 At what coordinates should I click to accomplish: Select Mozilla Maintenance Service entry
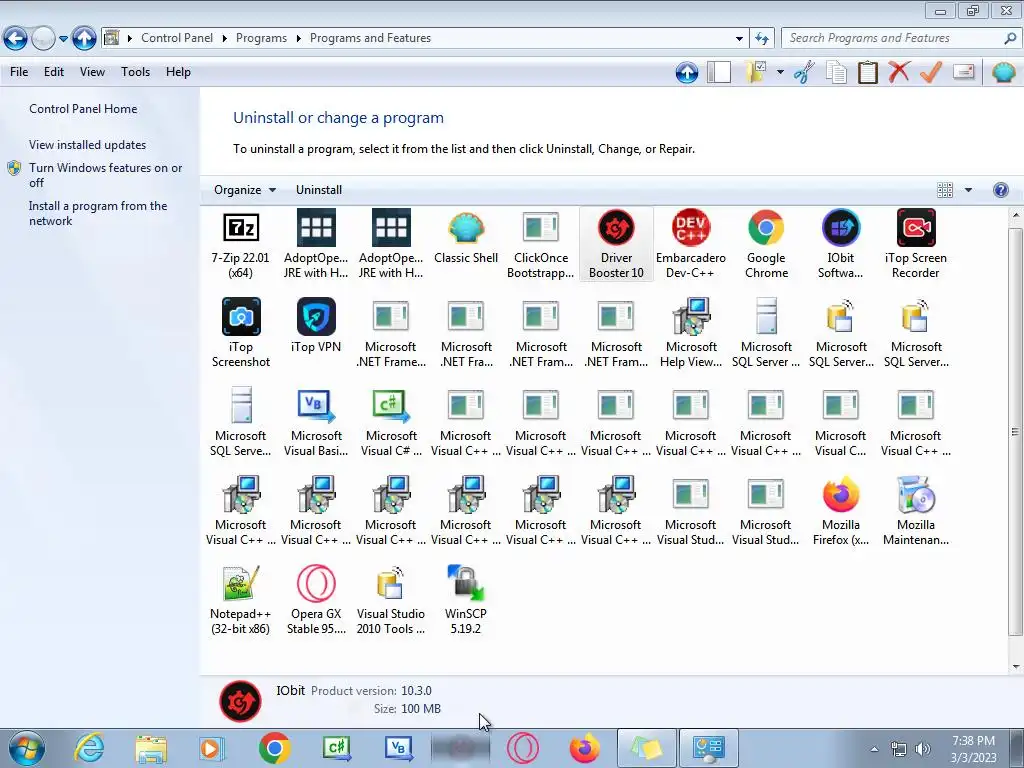coord(916,511)
